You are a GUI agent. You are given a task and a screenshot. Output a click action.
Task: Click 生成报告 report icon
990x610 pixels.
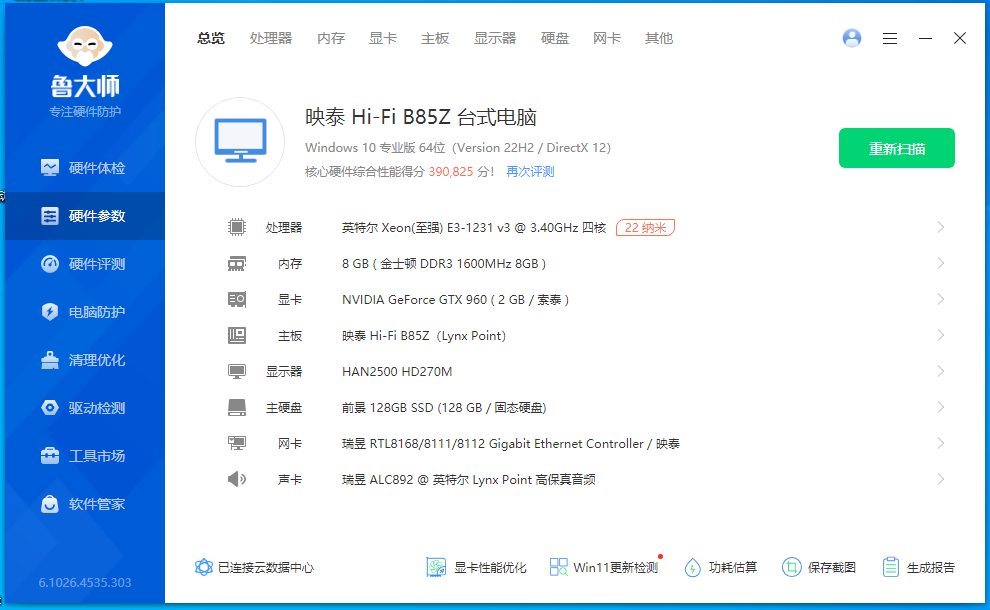click(891, 567)
